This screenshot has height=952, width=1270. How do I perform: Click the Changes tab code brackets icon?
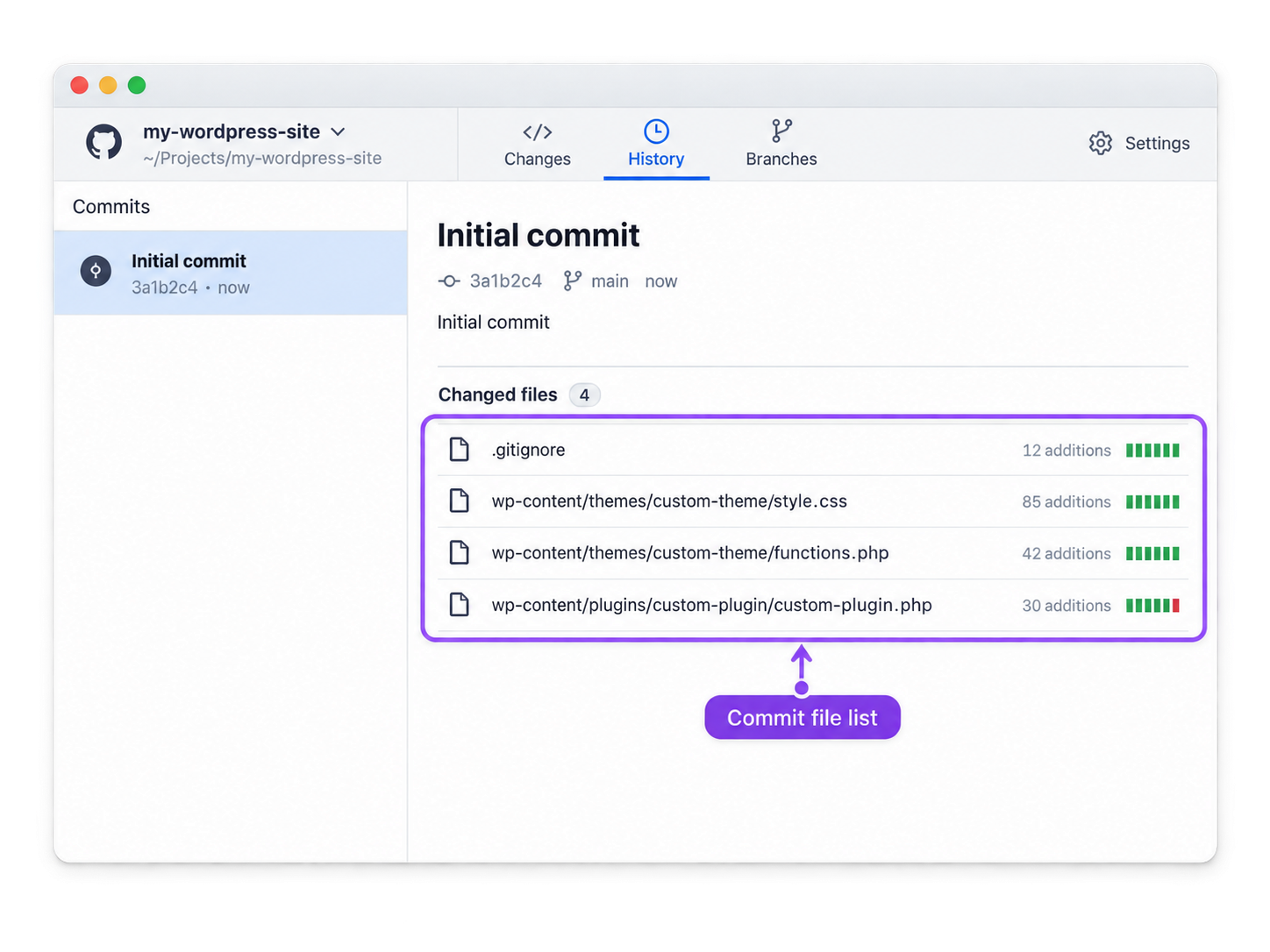[x=537, y=132]
